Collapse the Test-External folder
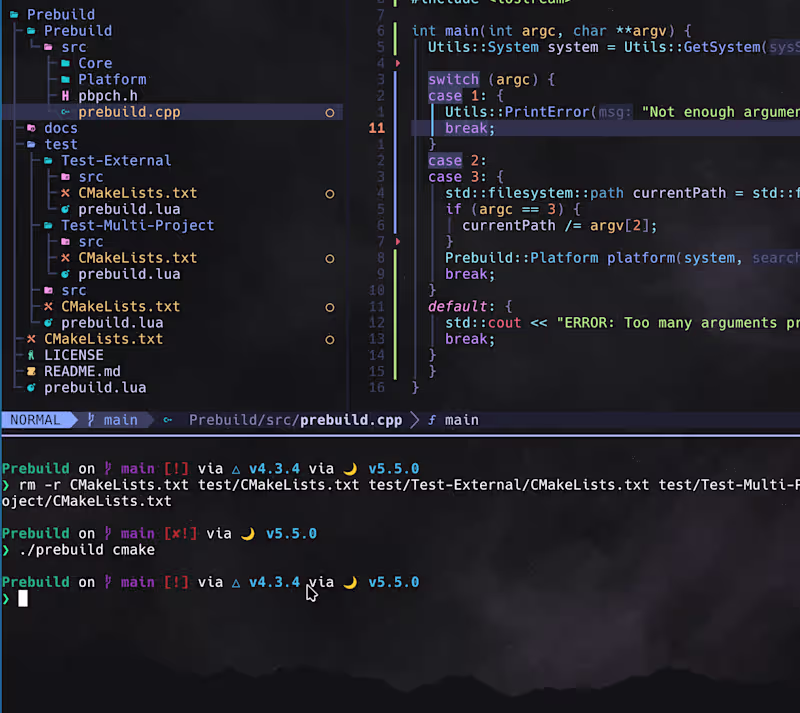Viewport: 800px width, 713px height. [x=48, y=161]
